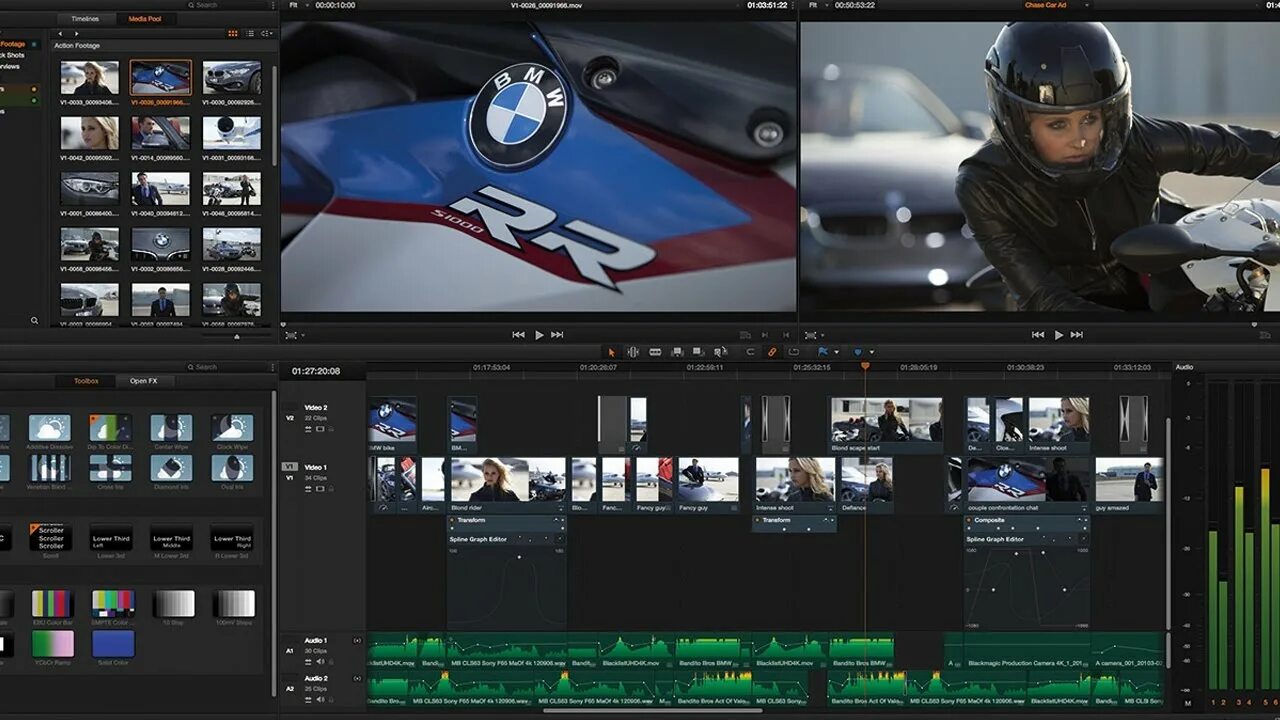Open marker color dropdown arrow
Screen dimensions: 1280x720
tap(871, 352)
